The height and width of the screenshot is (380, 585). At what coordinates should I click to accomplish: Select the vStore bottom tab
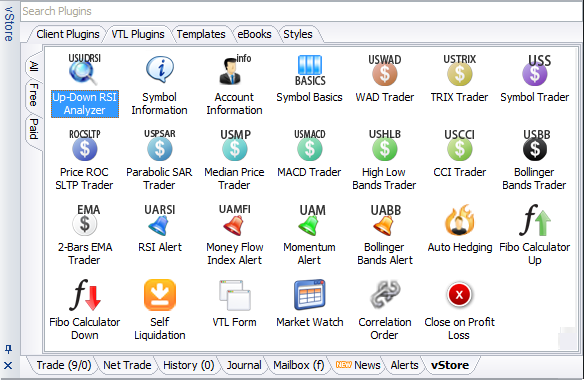(450, 365)
